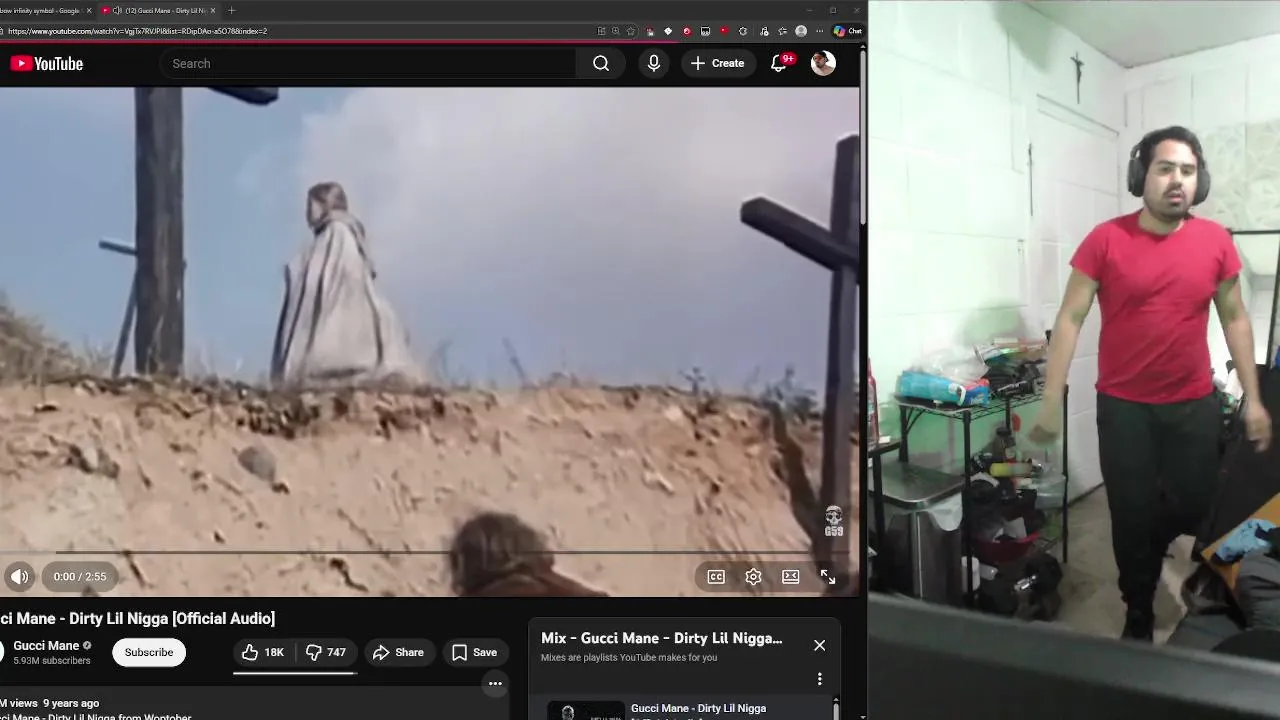This screenshot has width=1280, height=720.
Task: Enter full screen video mode
Action: click(828, 577)
